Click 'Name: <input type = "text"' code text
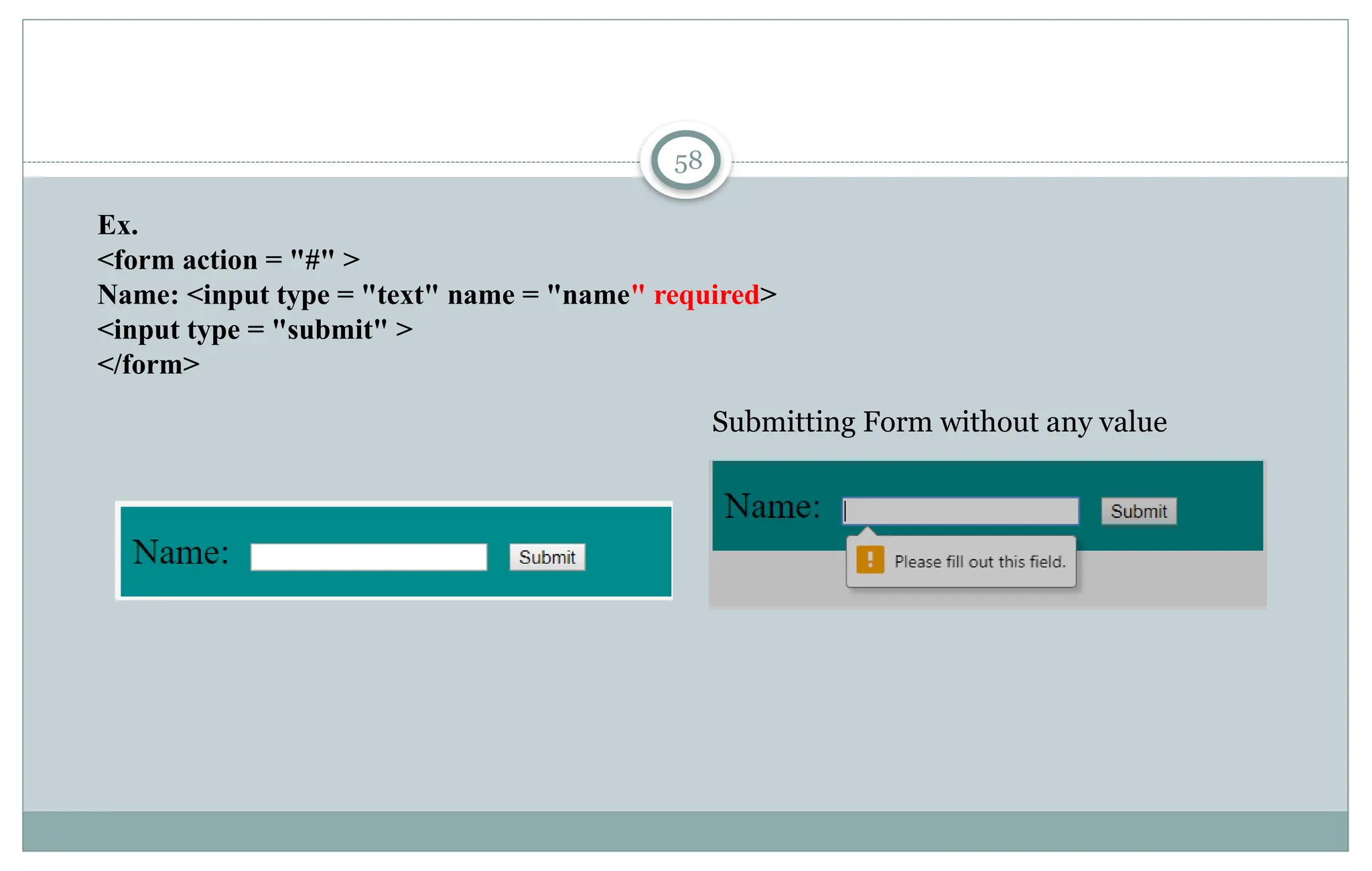 [268, 295]
